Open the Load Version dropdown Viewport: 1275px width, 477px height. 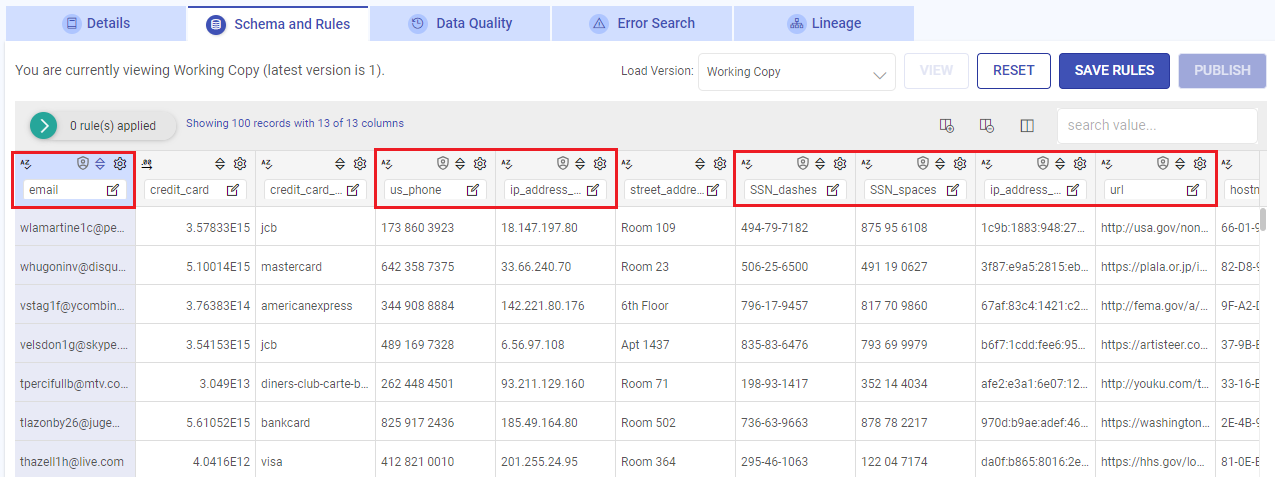point(796,72)
